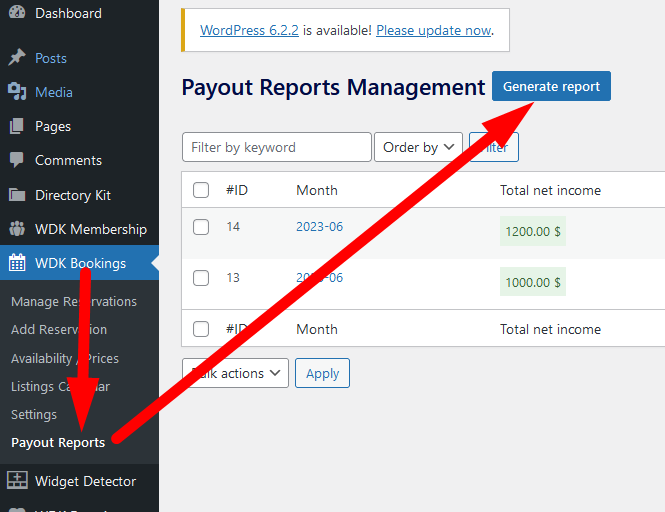Toggle select-all checkbox in table header

point(201,190)
